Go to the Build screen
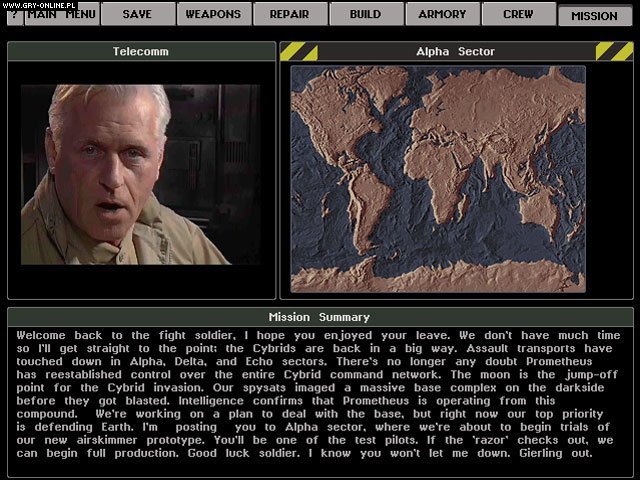Screen dimensions: 640x480 tap(365, 14)
